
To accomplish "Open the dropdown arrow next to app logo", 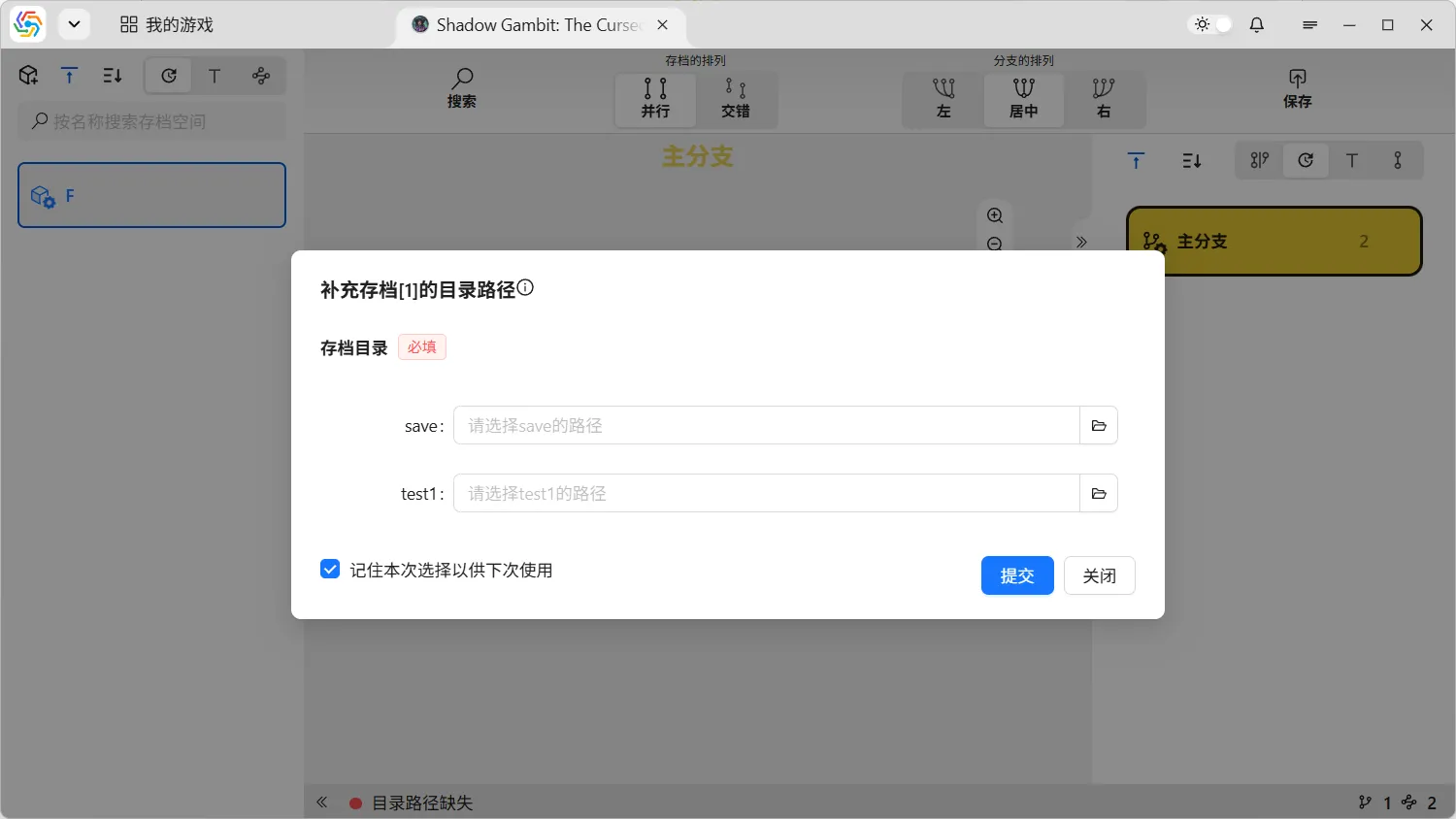I will point(74,25).
